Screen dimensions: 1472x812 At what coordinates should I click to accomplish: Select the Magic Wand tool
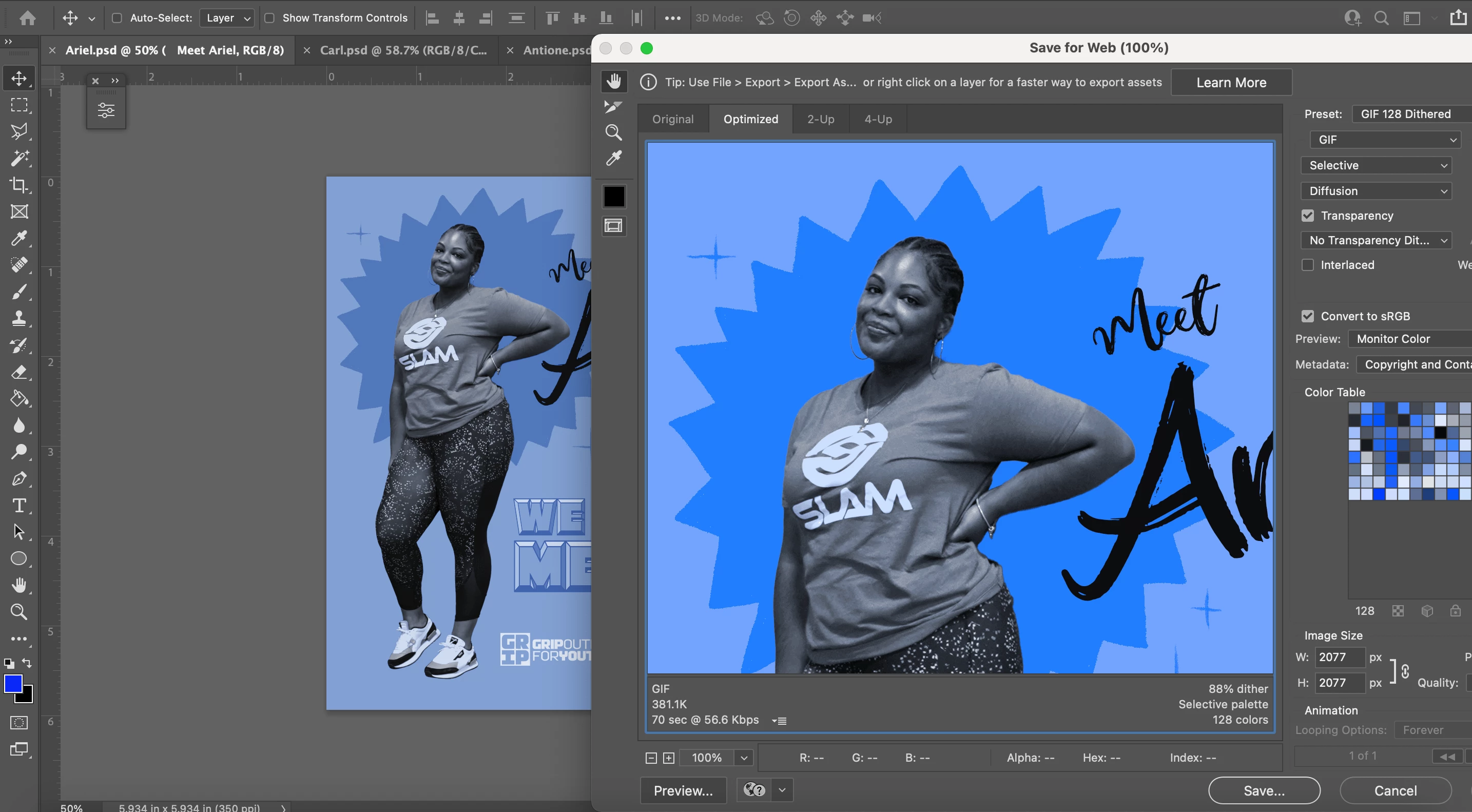[19, 158]
